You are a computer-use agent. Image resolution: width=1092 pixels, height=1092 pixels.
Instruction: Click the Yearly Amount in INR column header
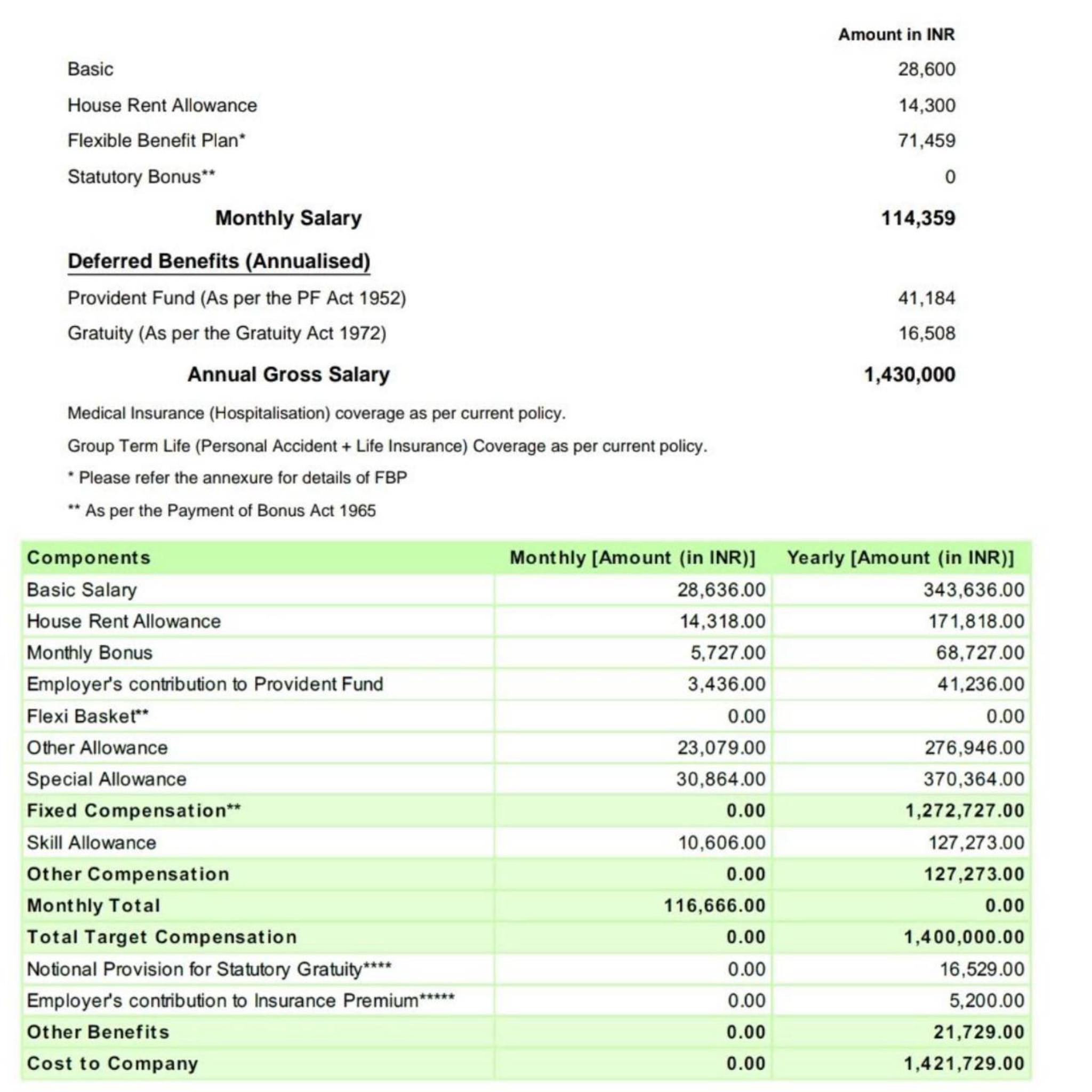pyautogui.click(x=901, y=557)
